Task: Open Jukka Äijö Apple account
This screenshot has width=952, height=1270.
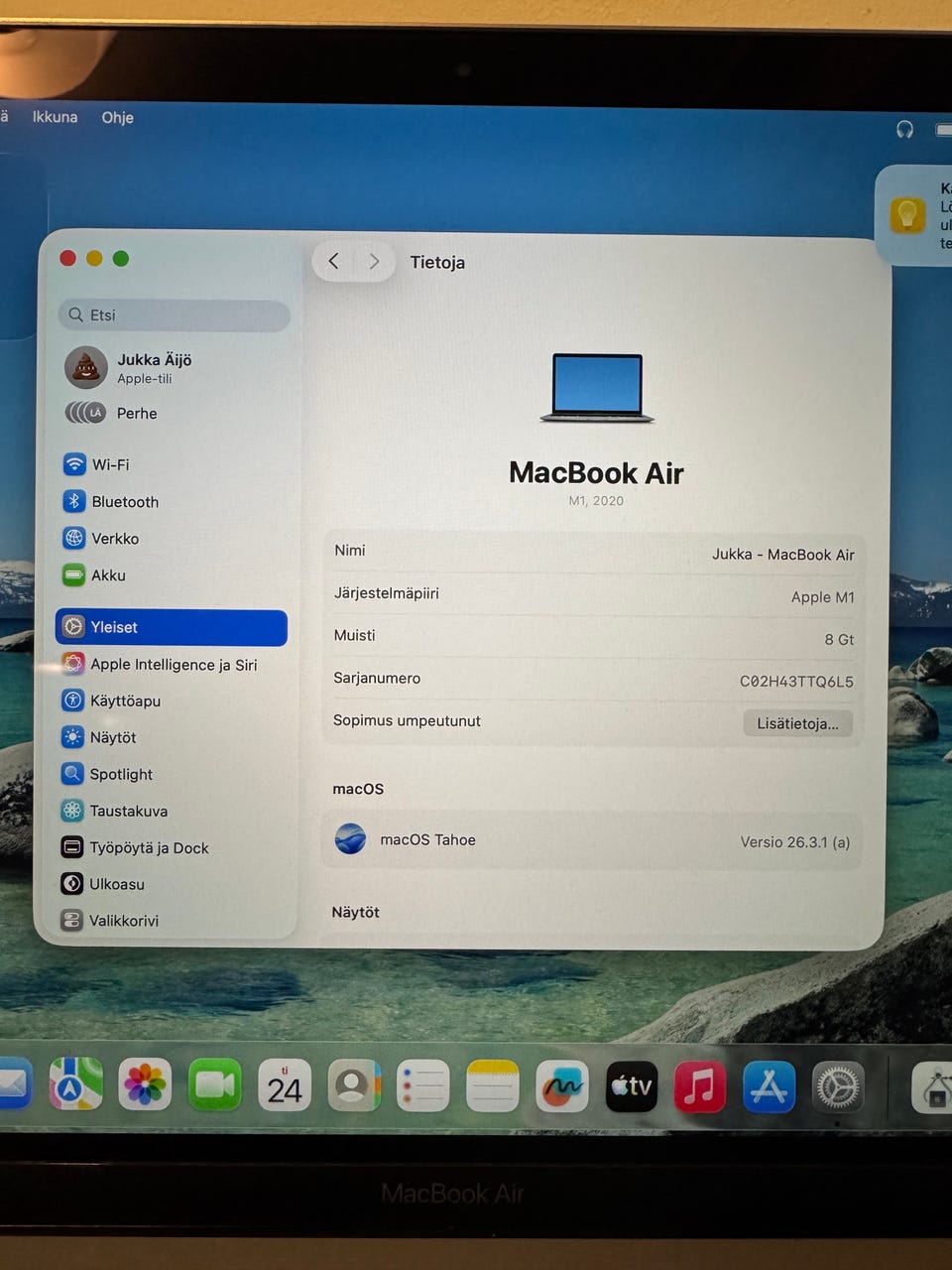Action: [x=129, y=367]
